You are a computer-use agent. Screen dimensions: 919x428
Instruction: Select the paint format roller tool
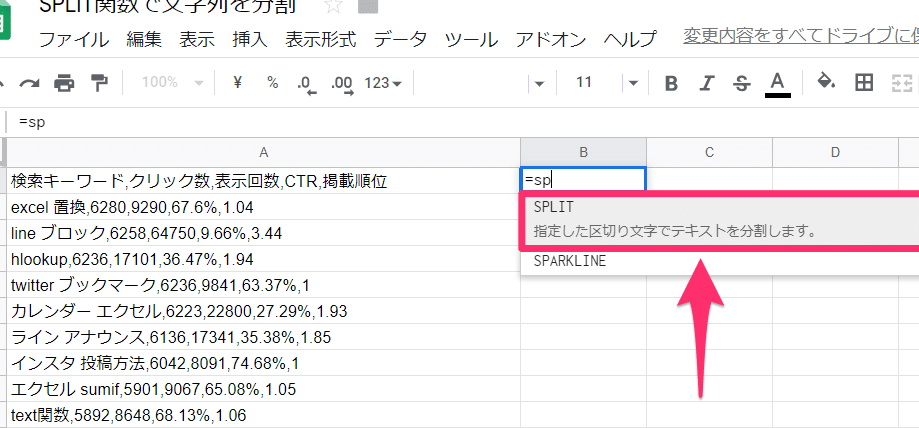point(99,83)
